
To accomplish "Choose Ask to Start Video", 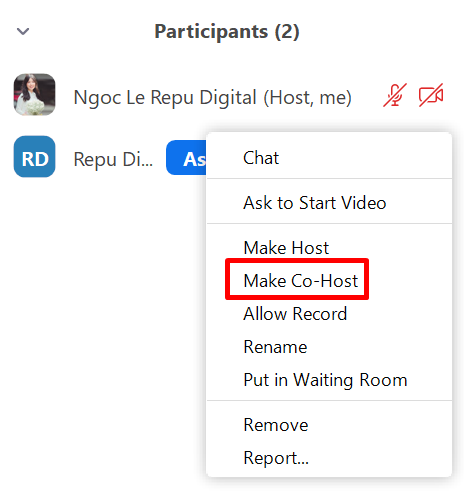I will (x=329, y=203).
